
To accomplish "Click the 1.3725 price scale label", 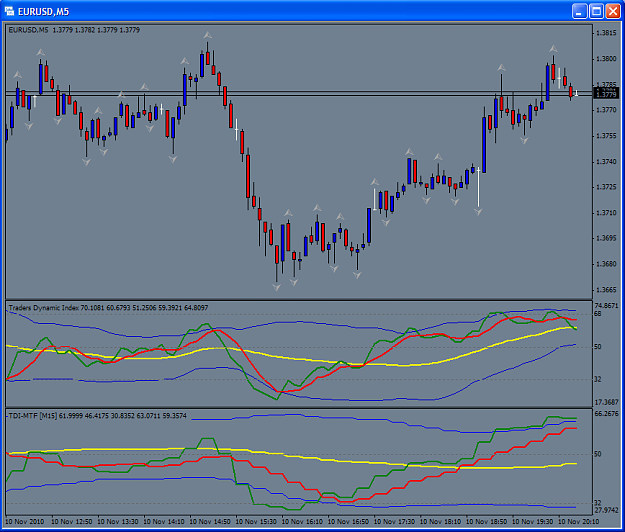I will (x=606, y=187).
